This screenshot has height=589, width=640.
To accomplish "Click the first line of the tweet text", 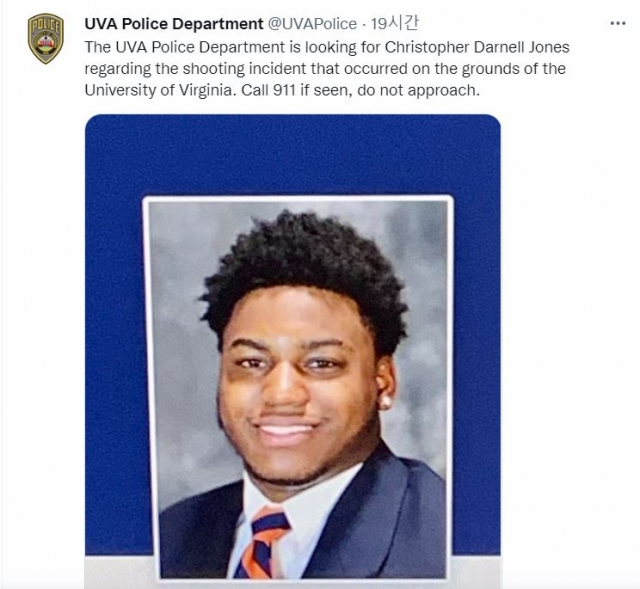I will coord(327,47).
